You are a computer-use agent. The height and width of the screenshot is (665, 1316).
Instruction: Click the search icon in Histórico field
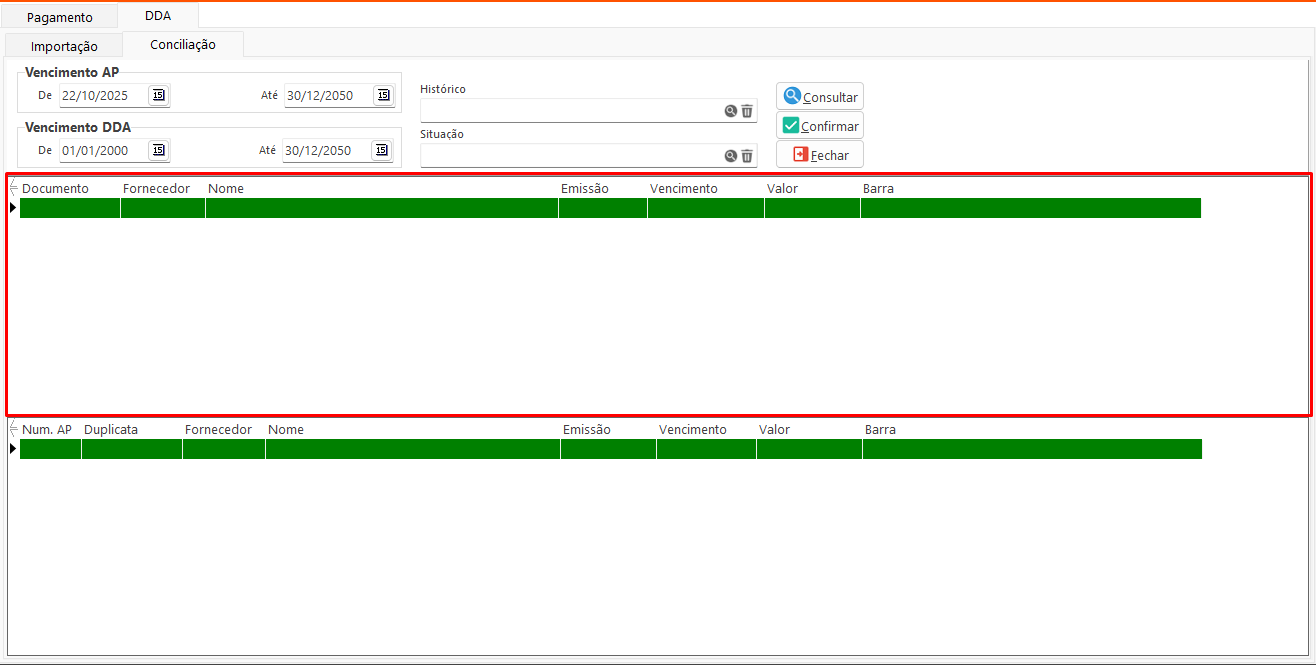click(x=731, y=111)
